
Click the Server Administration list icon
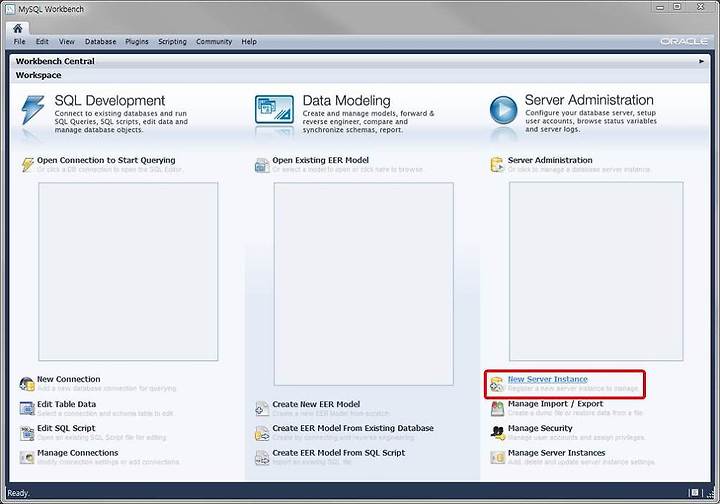pos(497,164)
